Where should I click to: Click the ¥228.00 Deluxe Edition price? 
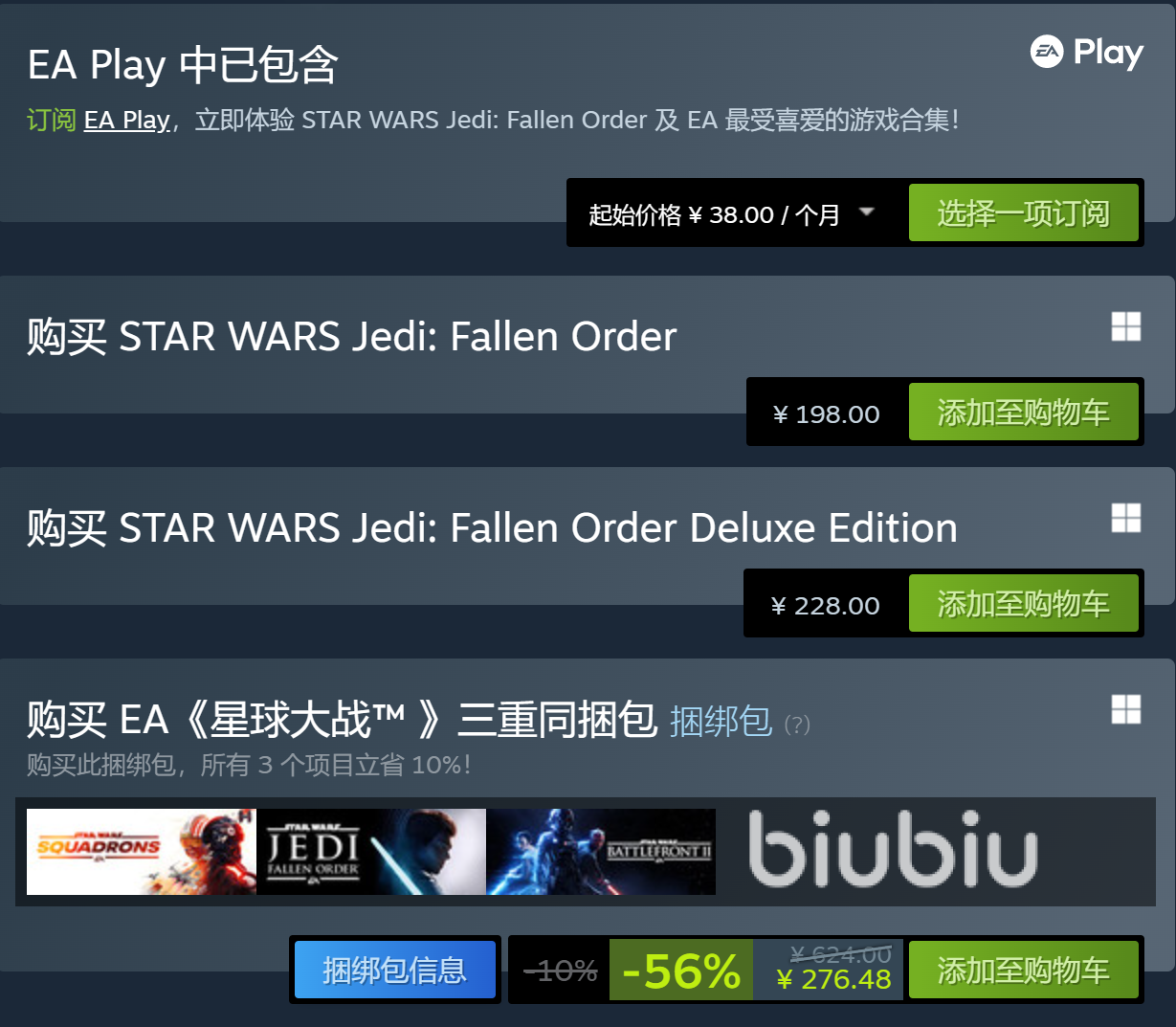826,606
